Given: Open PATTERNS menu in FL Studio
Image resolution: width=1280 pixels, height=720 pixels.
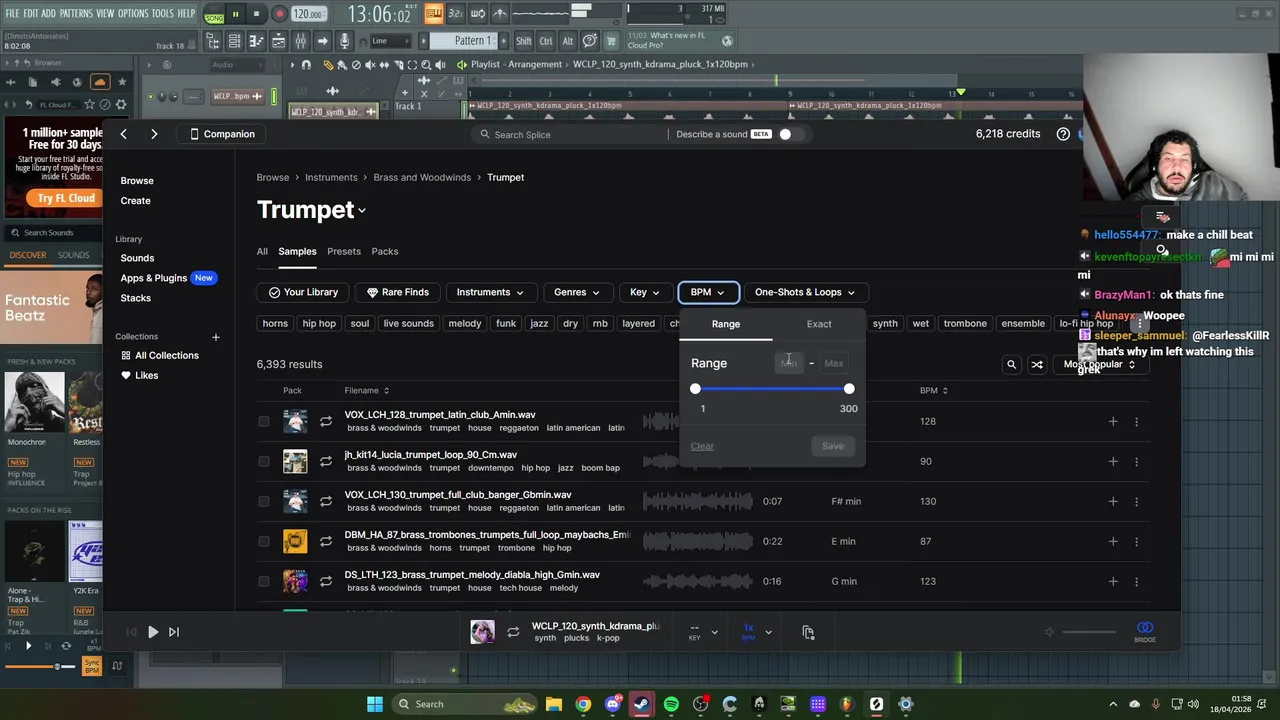Looking at the screenshot, I should pyautogui.click(x=76, y=14).
